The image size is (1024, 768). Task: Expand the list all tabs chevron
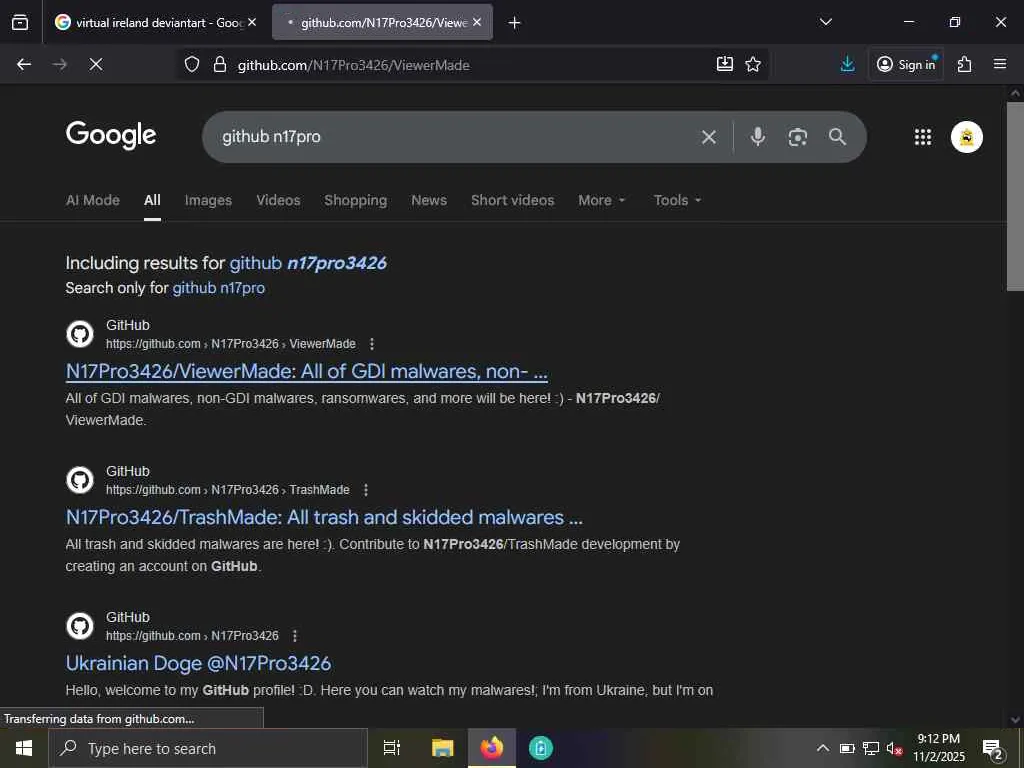coord(825,22)
